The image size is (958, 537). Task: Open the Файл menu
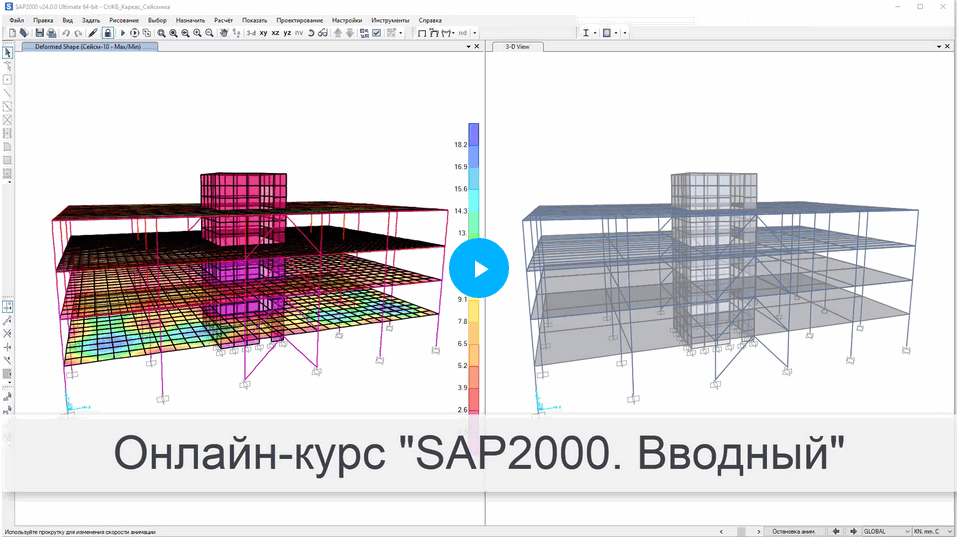coord(16,20)
